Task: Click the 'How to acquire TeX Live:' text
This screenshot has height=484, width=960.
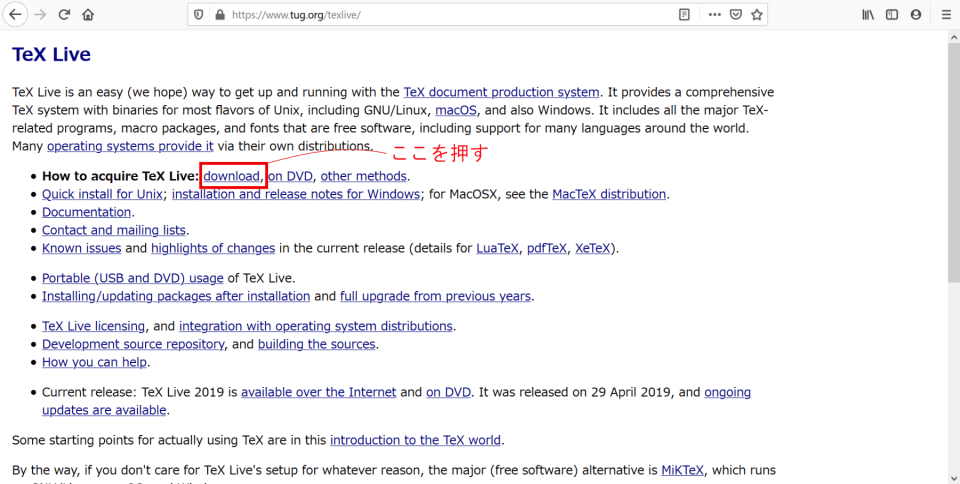Action: (121, 176)
